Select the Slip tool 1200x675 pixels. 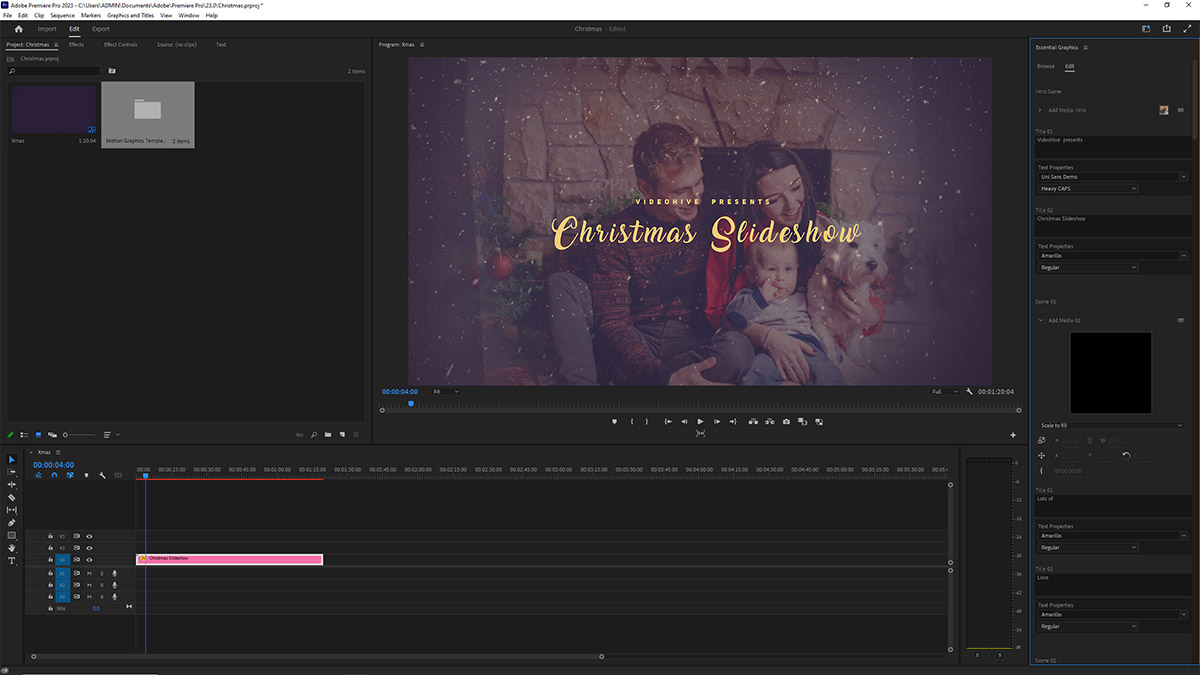point(12,510)
